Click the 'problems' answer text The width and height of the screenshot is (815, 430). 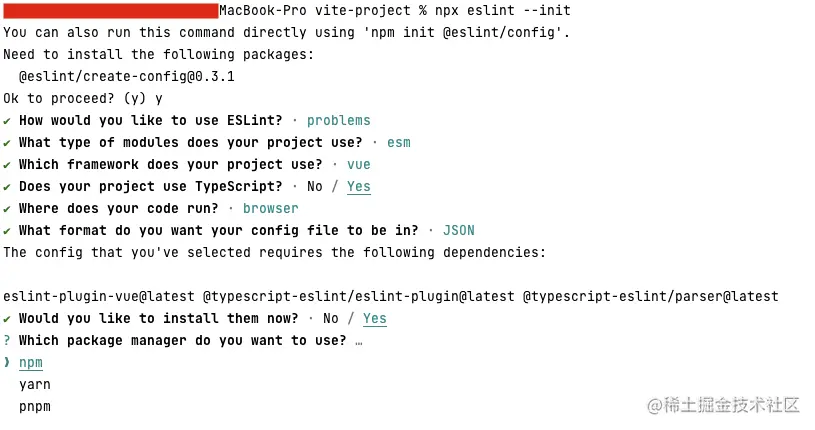[x=339, y=121]
